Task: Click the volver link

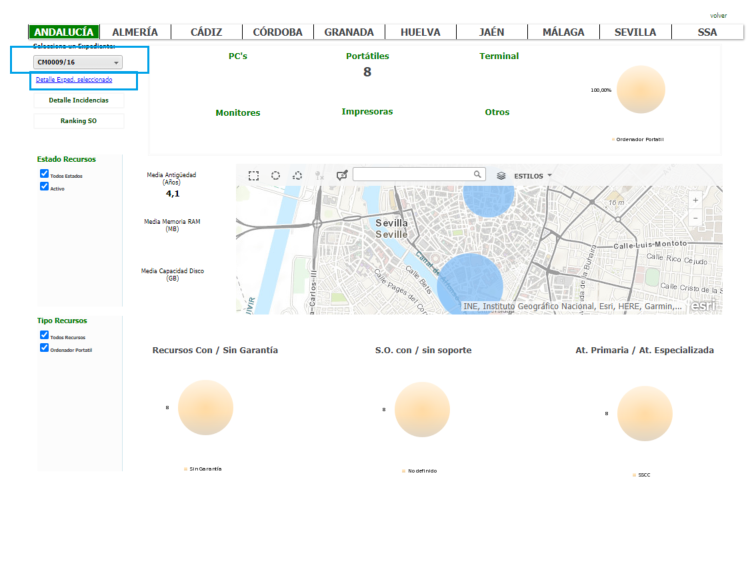Action: pos(718,15)
